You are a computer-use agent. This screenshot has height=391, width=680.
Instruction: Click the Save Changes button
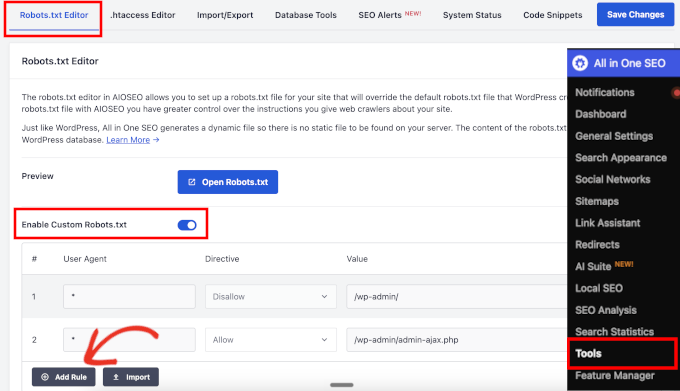(x=635, y=14)
